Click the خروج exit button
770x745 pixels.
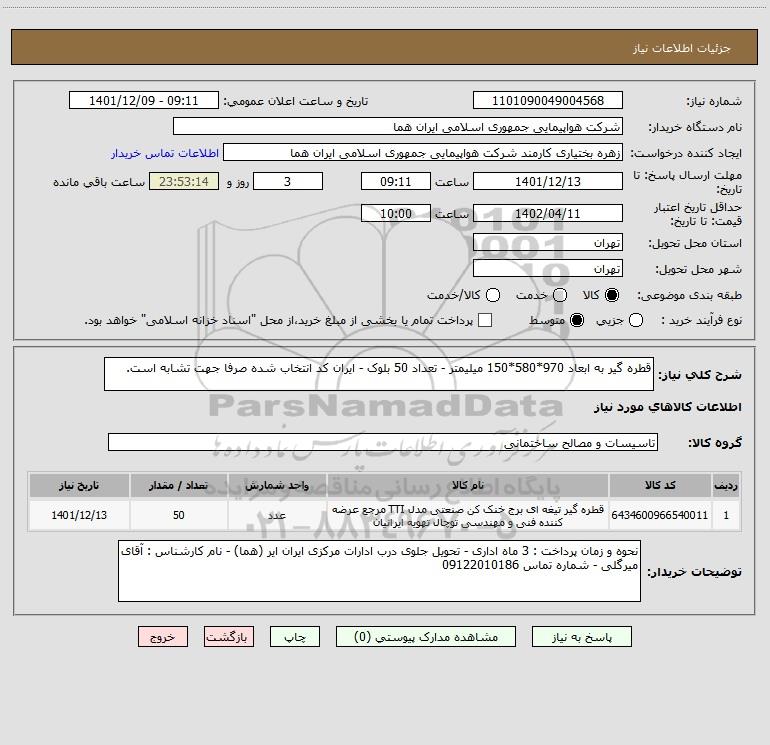click(163, 636)
